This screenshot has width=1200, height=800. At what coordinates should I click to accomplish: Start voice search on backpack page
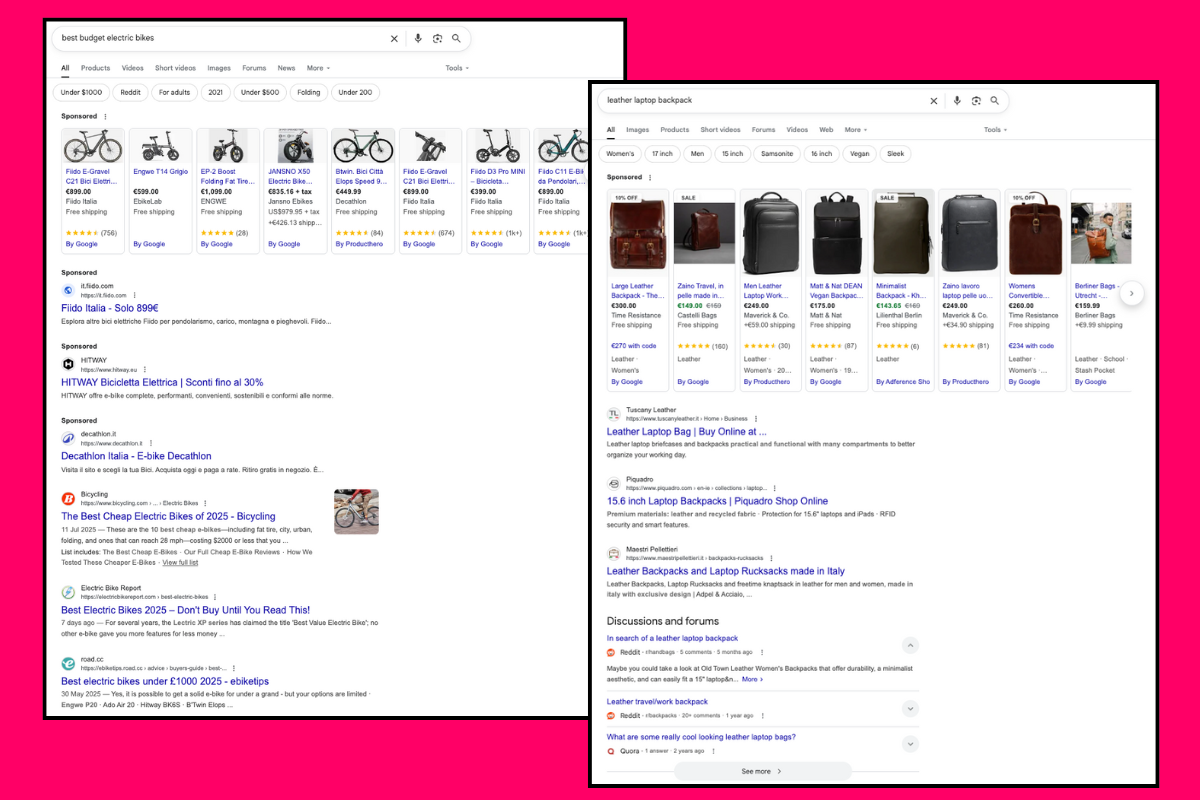coord(957,101)
